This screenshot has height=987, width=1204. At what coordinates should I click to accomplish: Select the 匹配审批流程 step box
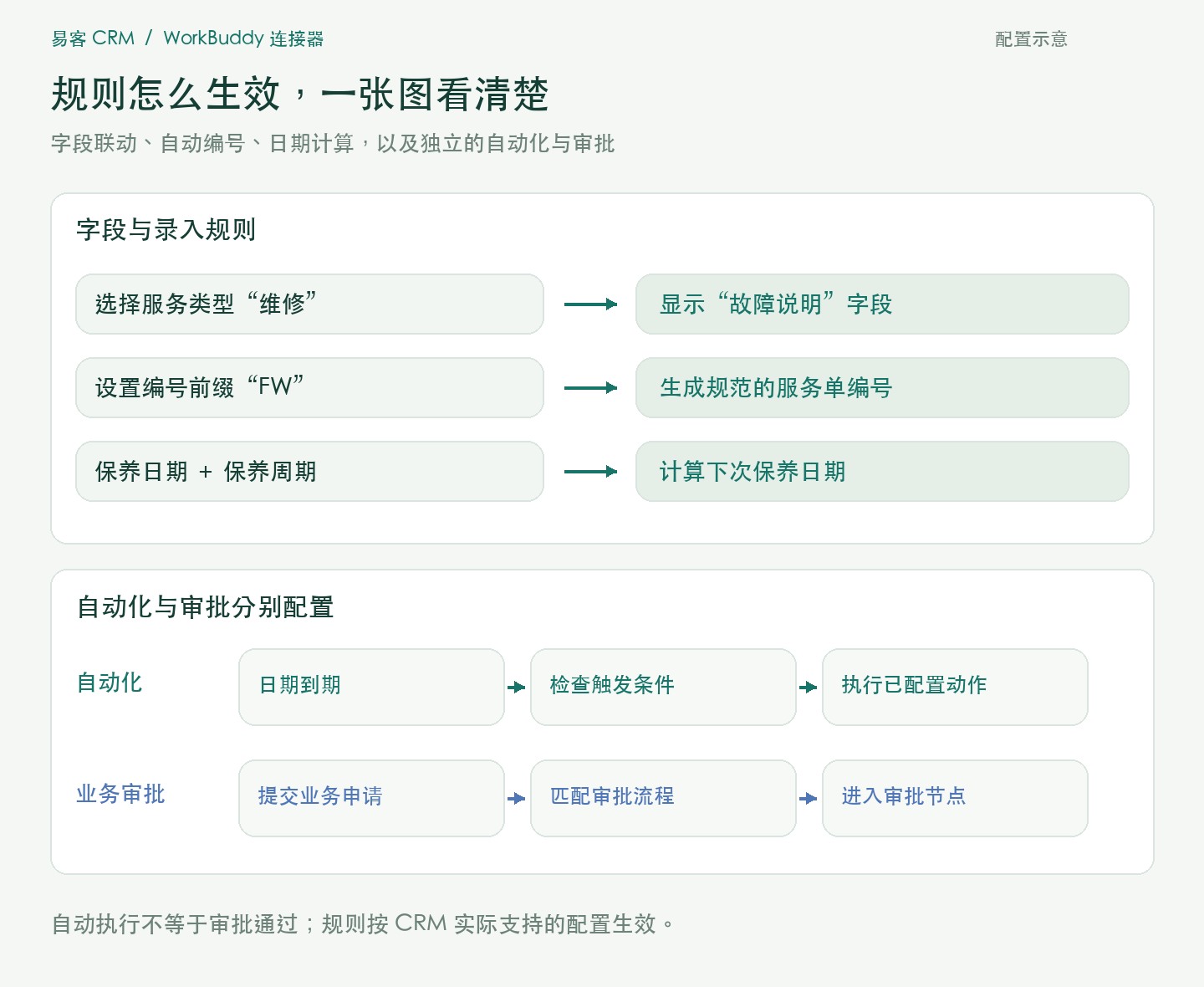click(x=663, y=798)
